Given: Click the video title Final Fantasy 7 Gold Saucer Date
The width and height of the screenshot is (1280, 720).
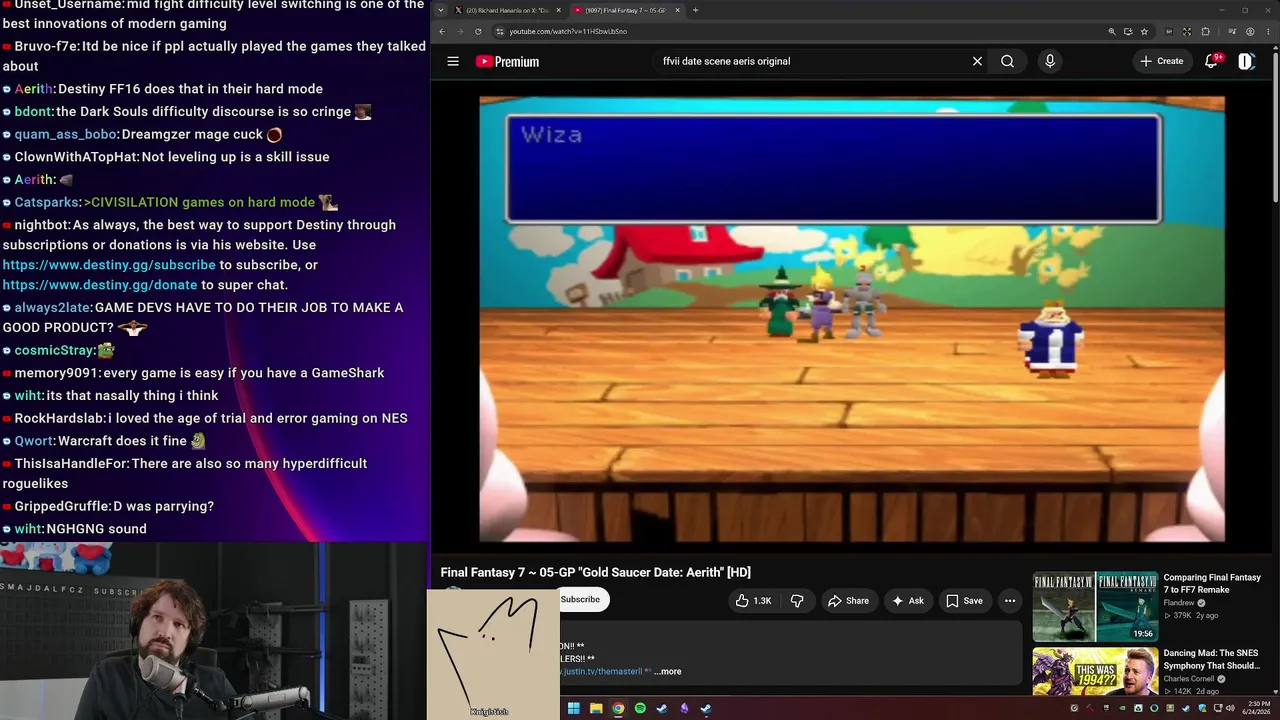Looking at the screenshot, I should click(596, 572).
